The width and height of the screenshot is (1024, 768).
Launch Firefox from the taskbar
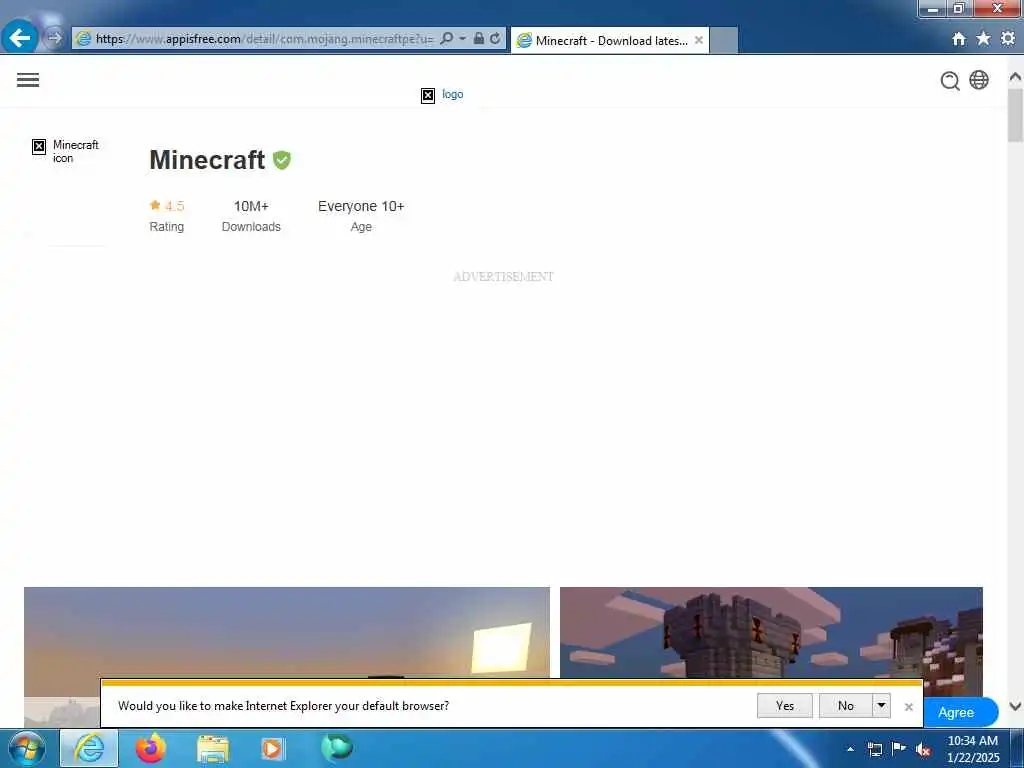tap(150, 748)
